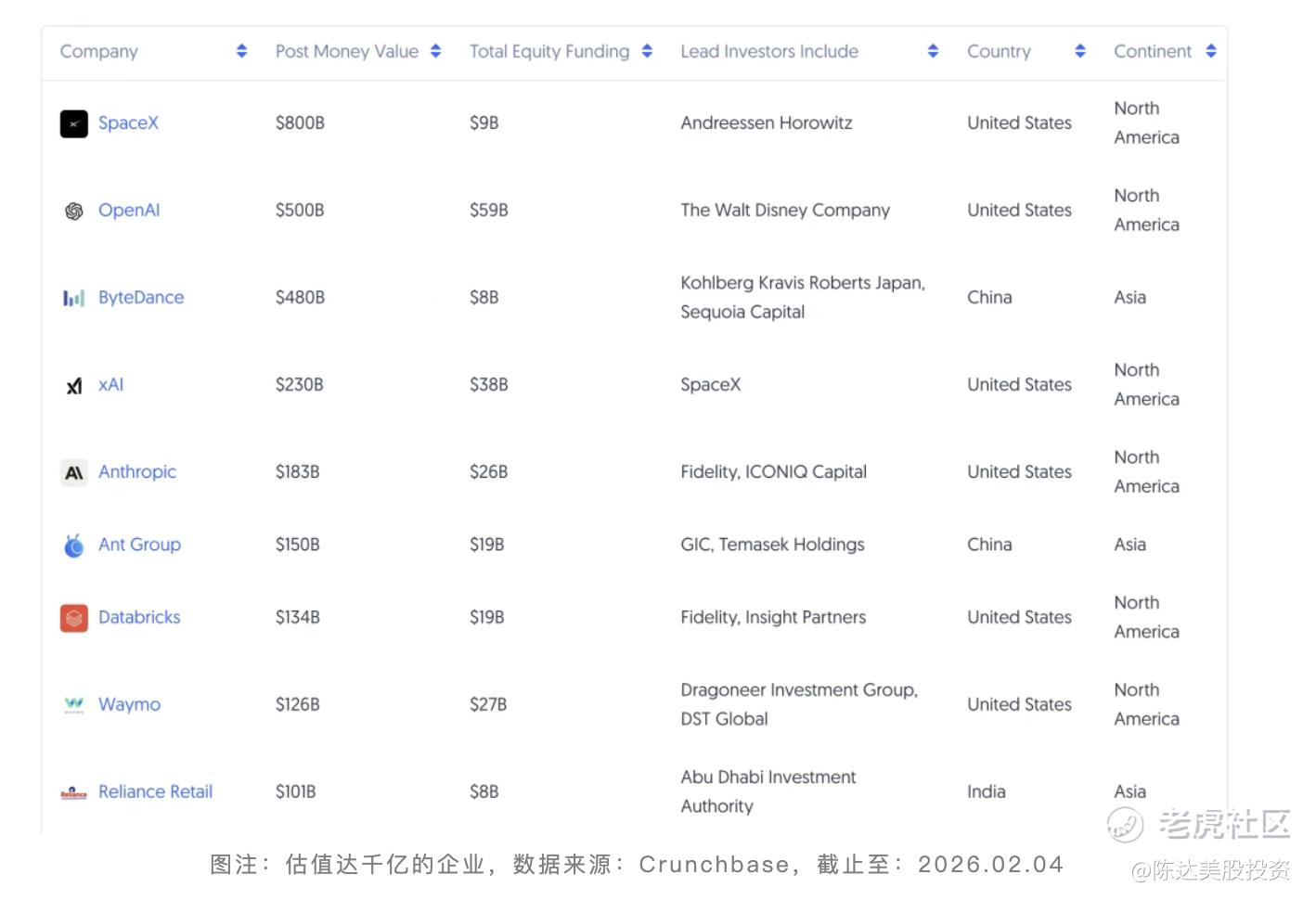Click United States in the Anthropic row
Screen dimensions: 1316x900
tap(1019, 471)
